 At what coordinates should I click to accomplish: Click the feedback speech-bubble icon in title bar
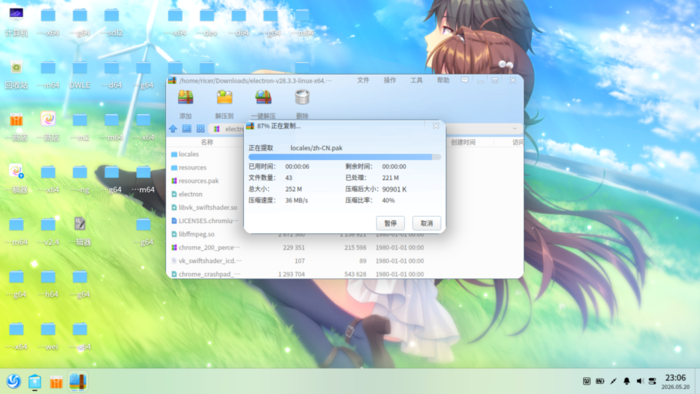point(465,80)
